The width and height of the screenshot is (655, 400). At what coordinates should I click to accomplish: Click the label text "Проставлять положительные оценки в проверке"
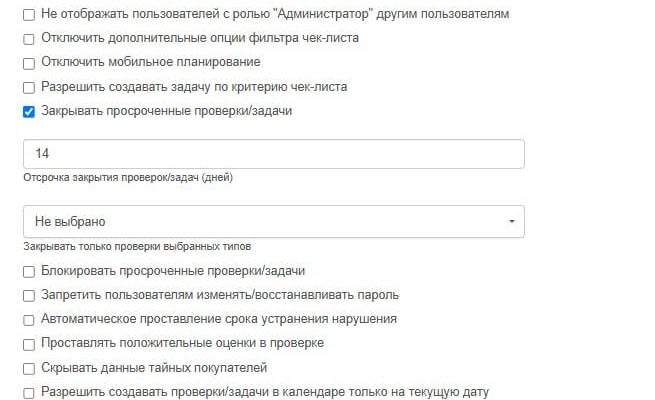(182, 343)
